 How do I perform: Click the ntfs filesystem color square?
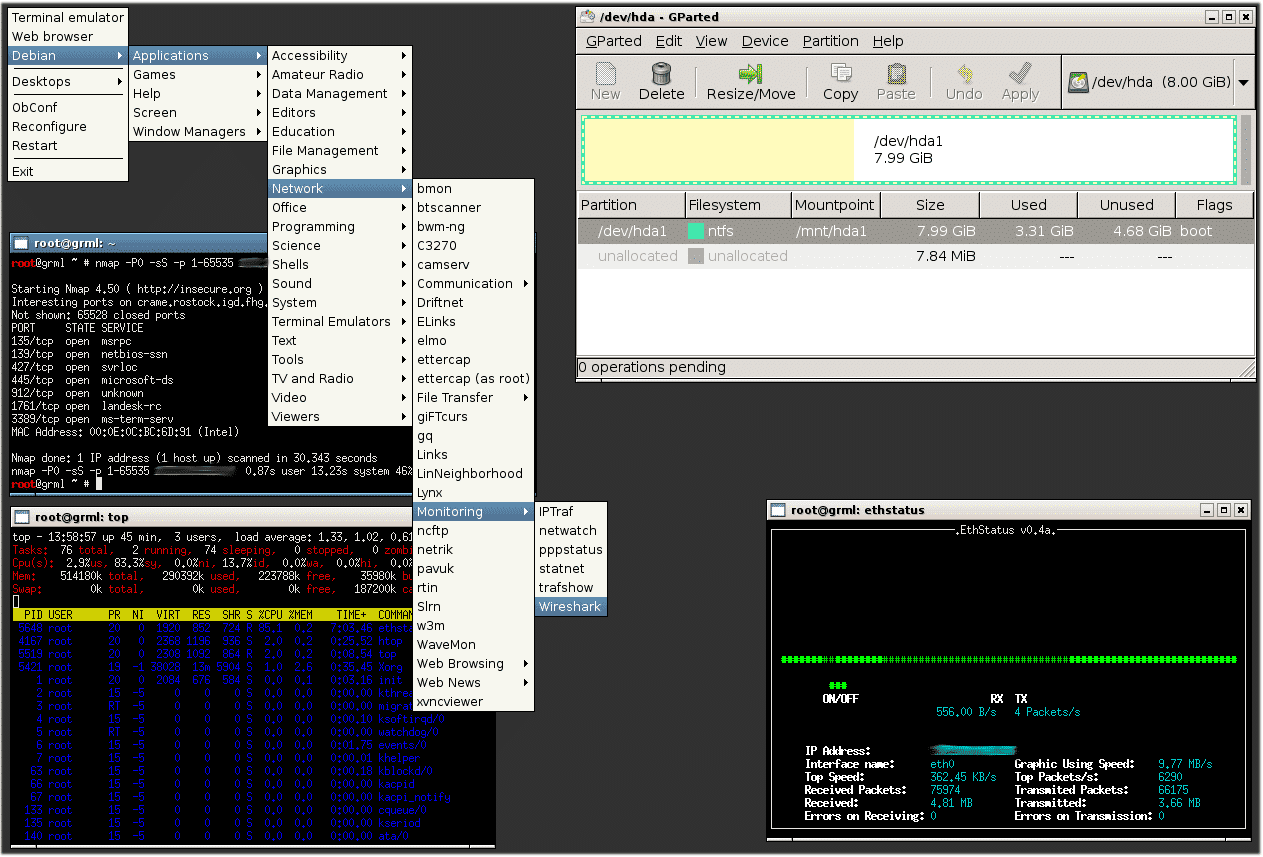(x=696, y=231)
